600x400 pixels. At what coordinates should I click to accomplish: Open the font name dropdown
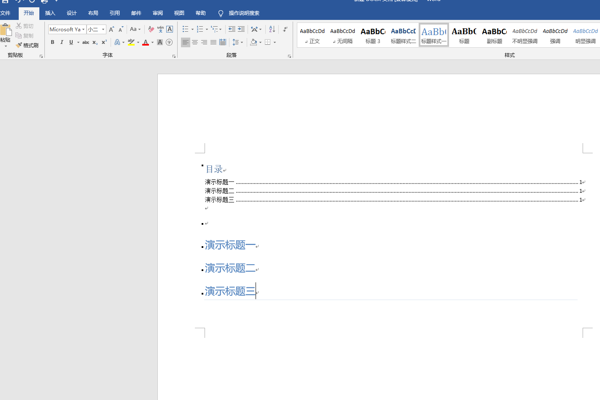pyautogui.click(x=83, y=29)
